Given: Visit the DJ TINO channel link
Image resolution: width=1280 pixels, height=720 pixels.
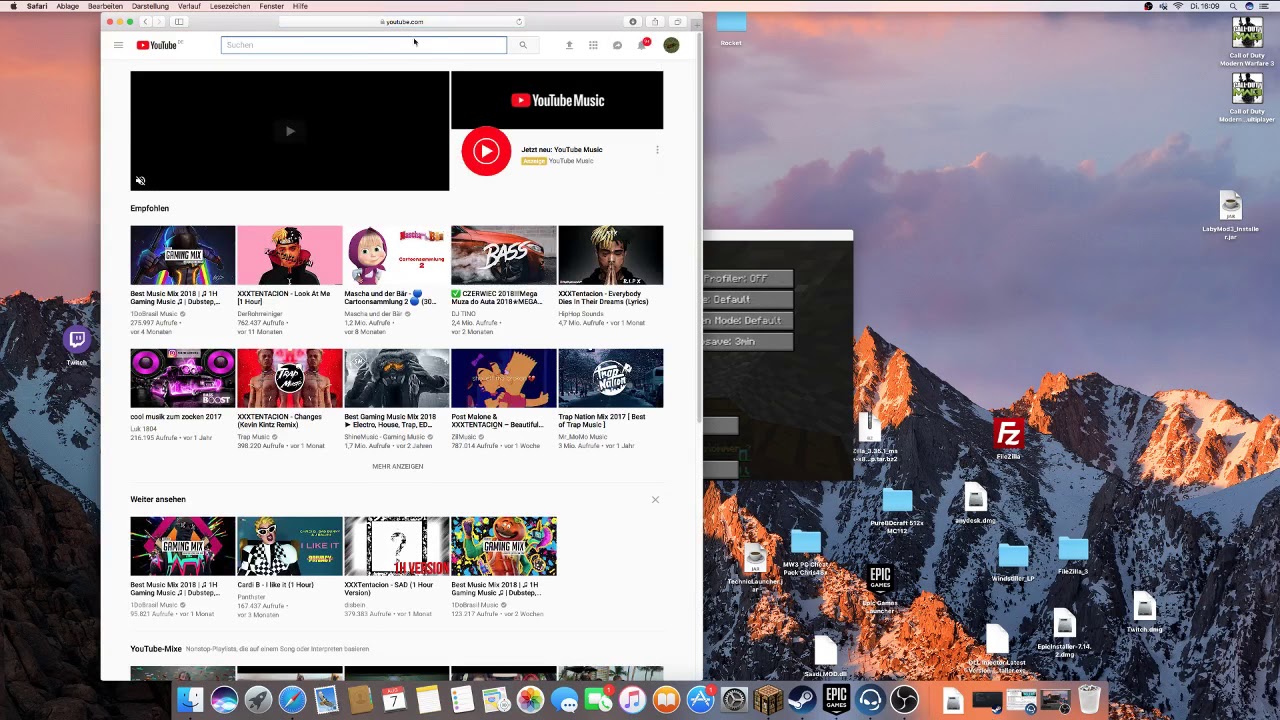Looking at the screenshot, I should [463, 314].
